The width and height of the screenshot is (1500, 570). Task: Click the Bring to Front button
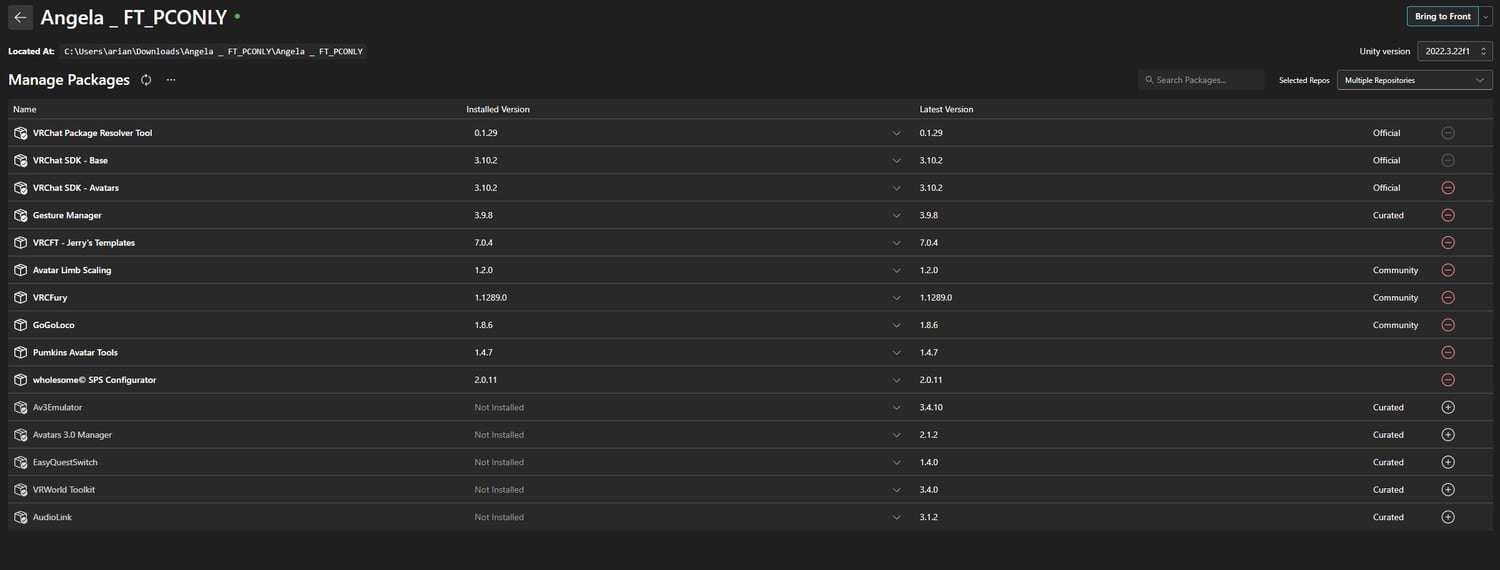[x=1443, y=17]
